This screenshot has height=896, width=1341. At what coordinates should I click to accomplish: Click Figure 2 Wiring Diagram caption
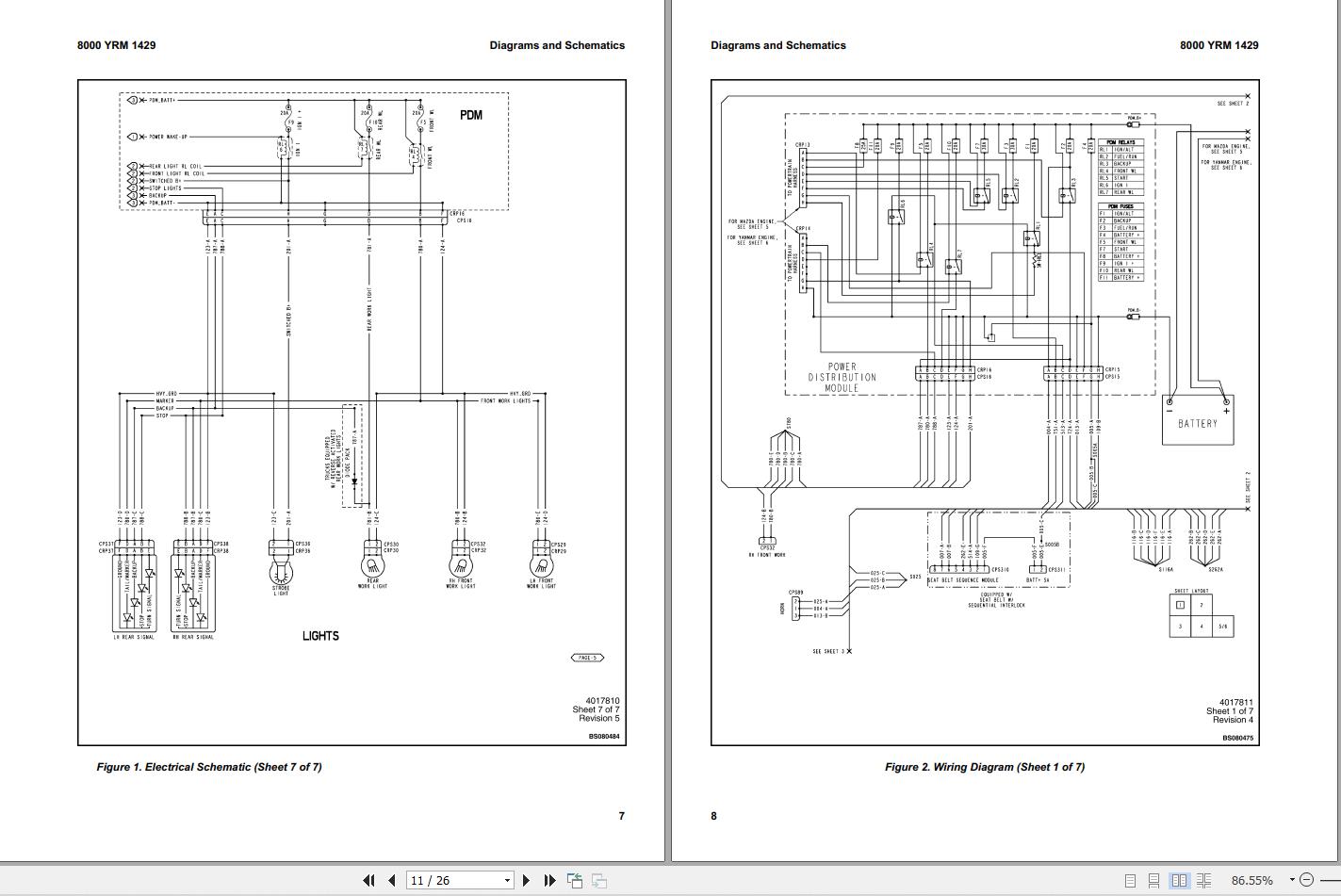click(x=984, y=767)
